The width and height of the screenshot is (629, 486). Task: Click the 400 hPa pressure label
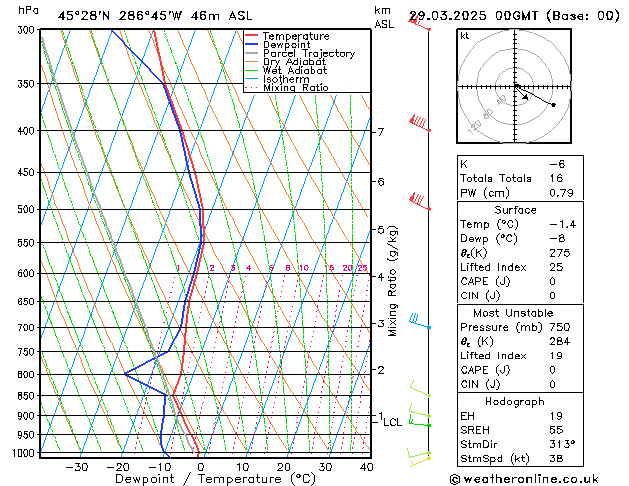[x=28, y=131]
